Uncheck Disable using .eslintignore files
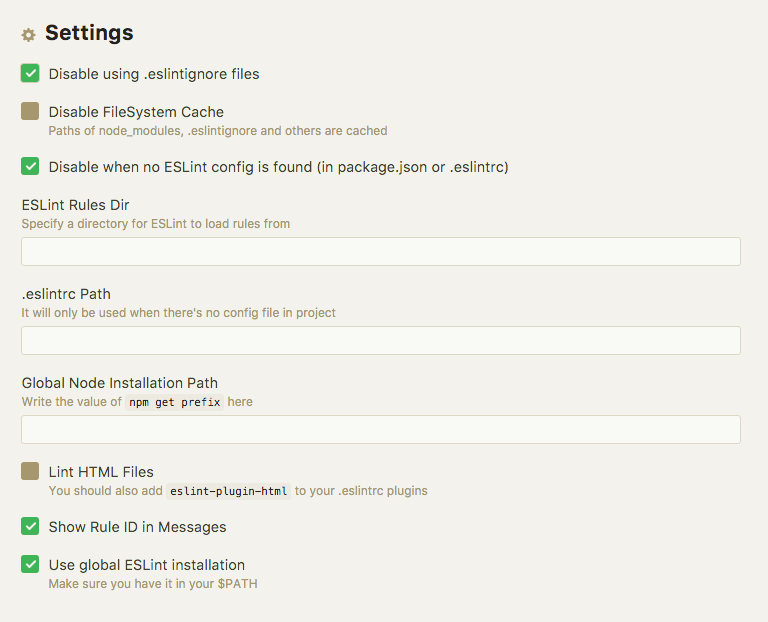768x622 pixels. [x=30, y=73]
